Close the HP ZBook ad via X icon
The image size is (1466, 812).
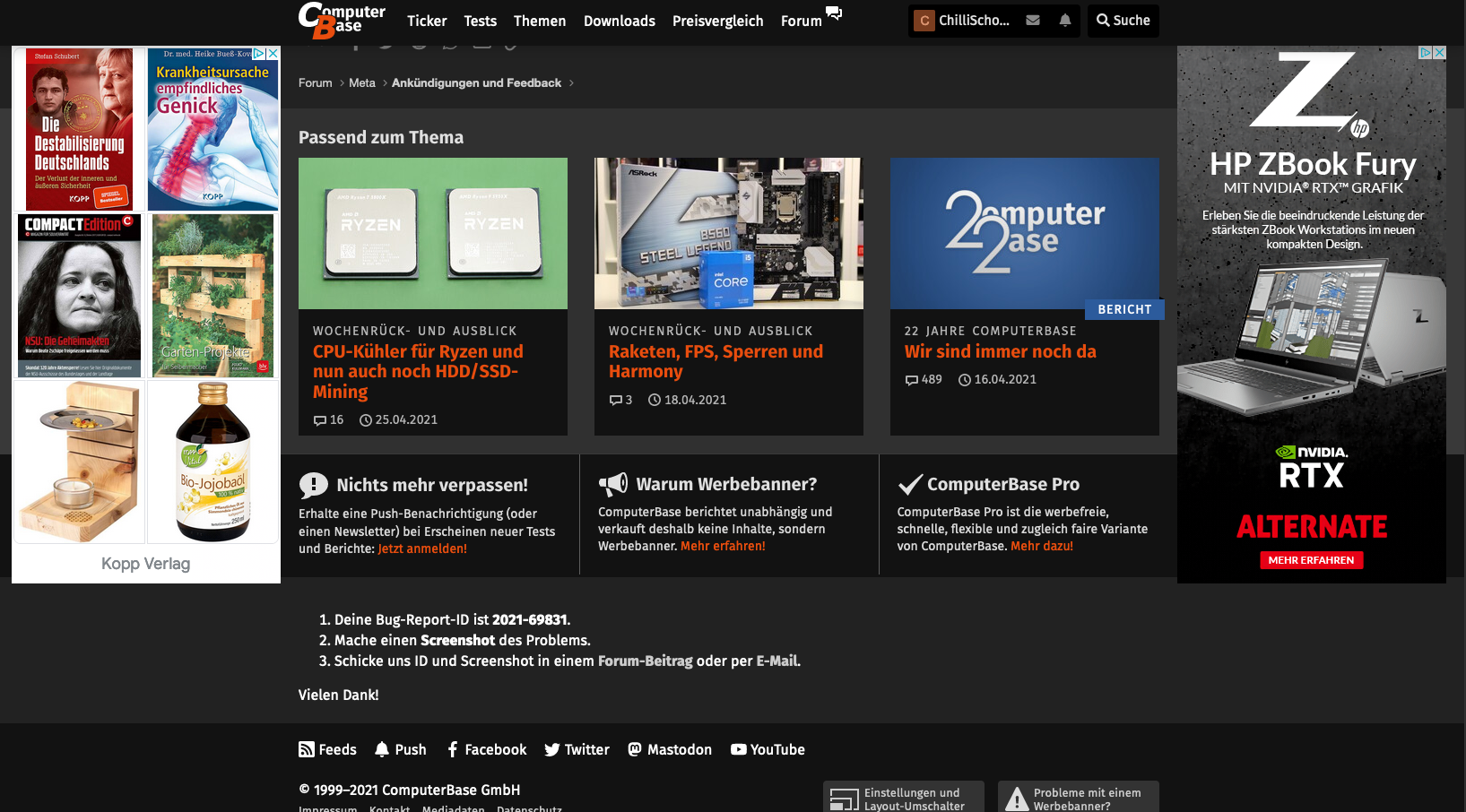tap(1439, 53)
